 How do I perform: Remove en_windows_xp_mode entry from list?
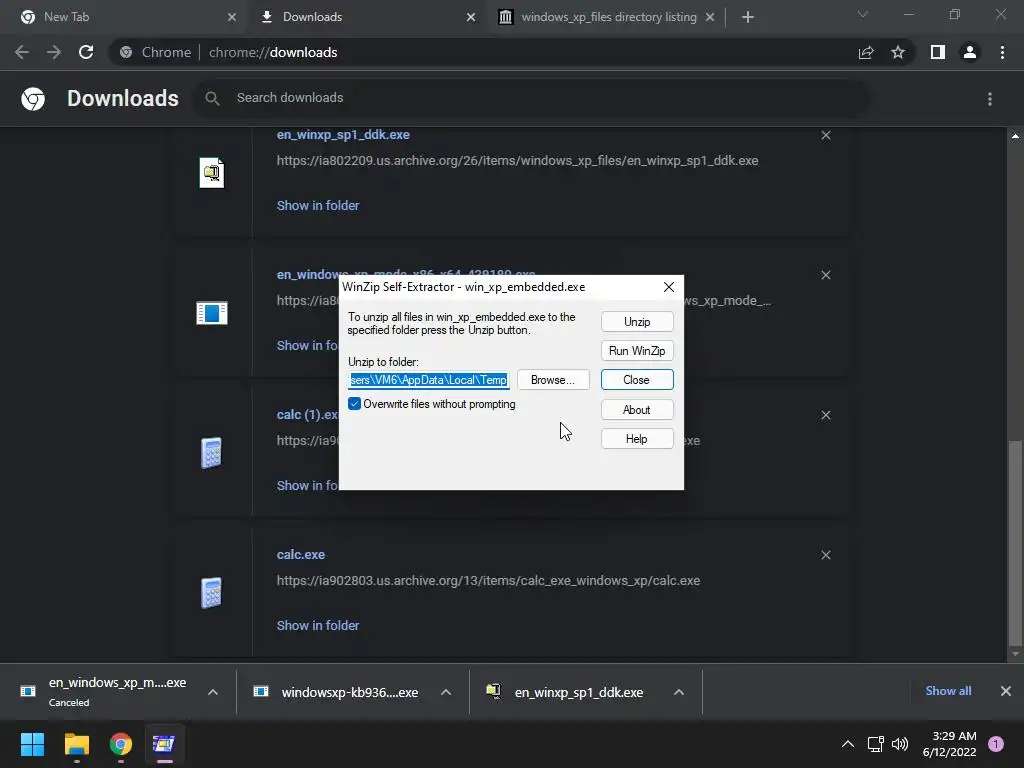(825, 275)
